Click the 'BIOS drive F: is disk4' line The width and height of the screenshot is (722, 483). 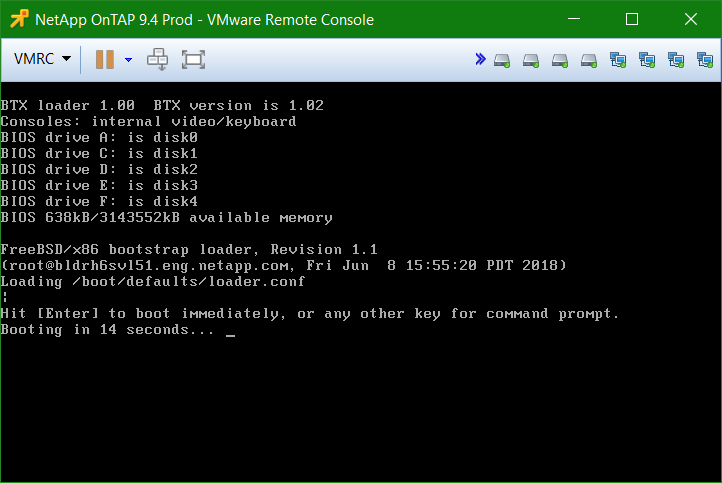(99, 202)
